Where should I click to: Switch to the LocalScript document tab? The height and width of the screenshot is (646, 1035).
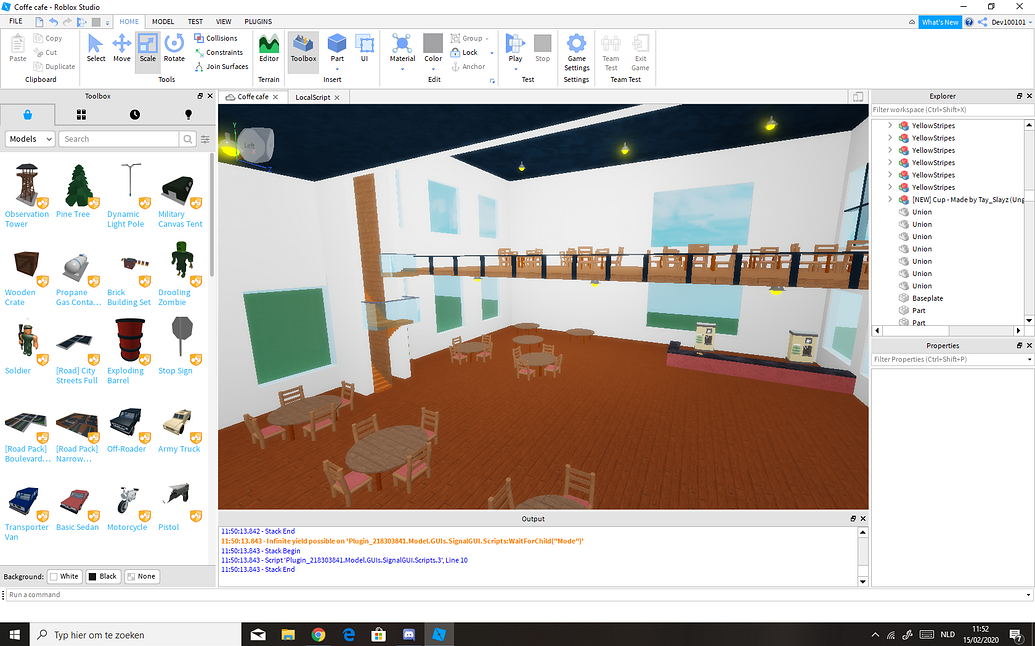point(312,97)
